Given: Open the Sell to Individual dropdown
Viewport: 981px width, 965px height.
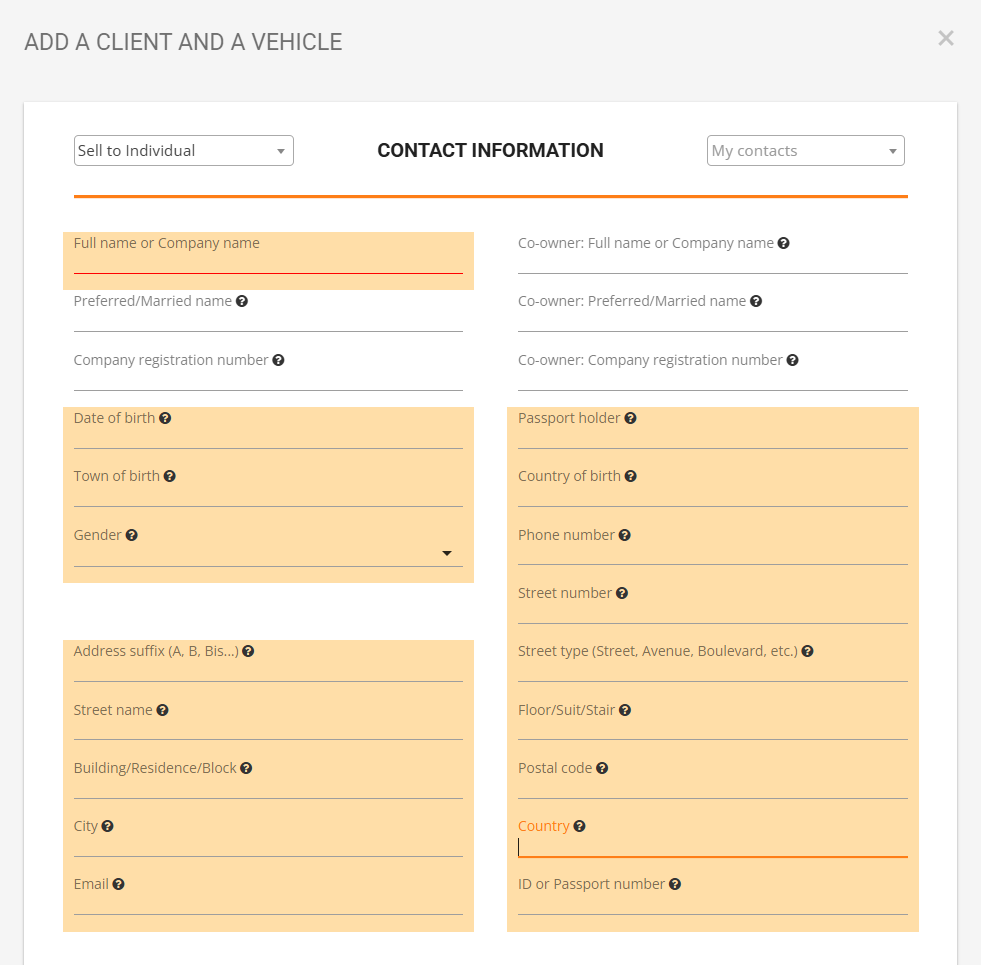Looking at the screenshot, I should coord(184,151).
